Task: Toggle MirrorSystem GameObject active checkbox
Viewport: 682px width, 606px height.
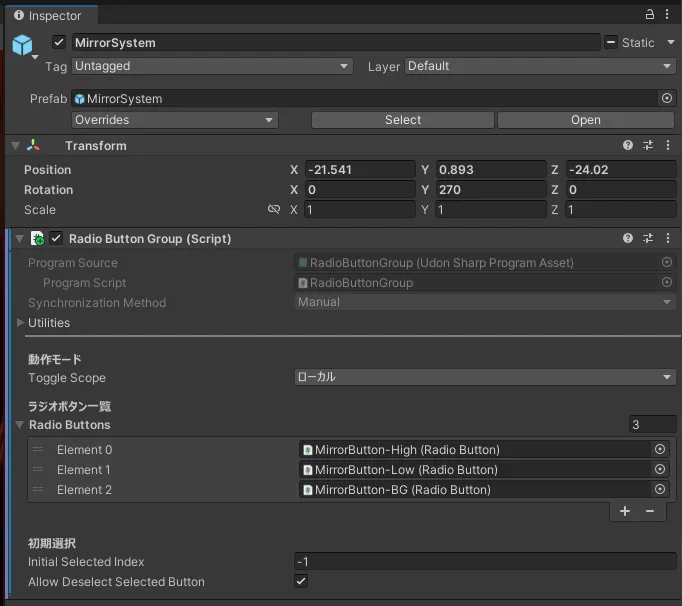Action: 59,43
